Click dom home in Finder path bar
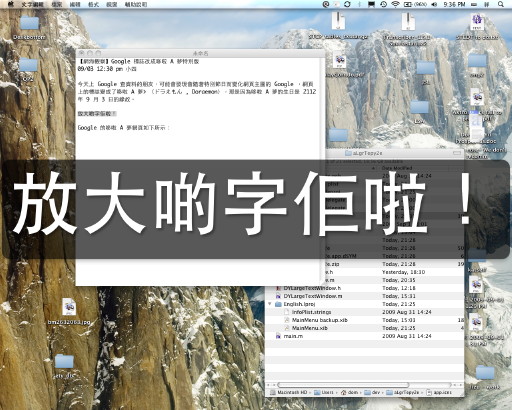 pyautogui.click(x=349, y=392)
